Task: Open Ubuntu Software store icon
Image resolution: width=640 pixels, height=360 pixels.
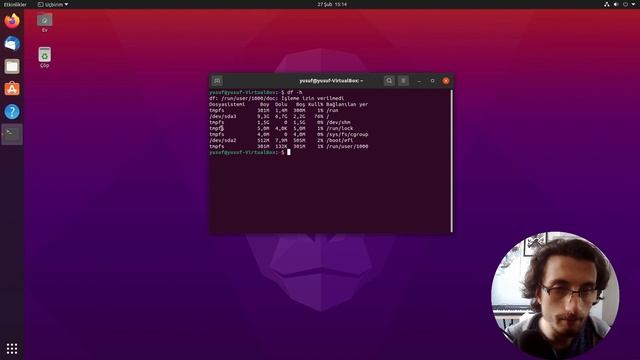Action: (12, 89)
